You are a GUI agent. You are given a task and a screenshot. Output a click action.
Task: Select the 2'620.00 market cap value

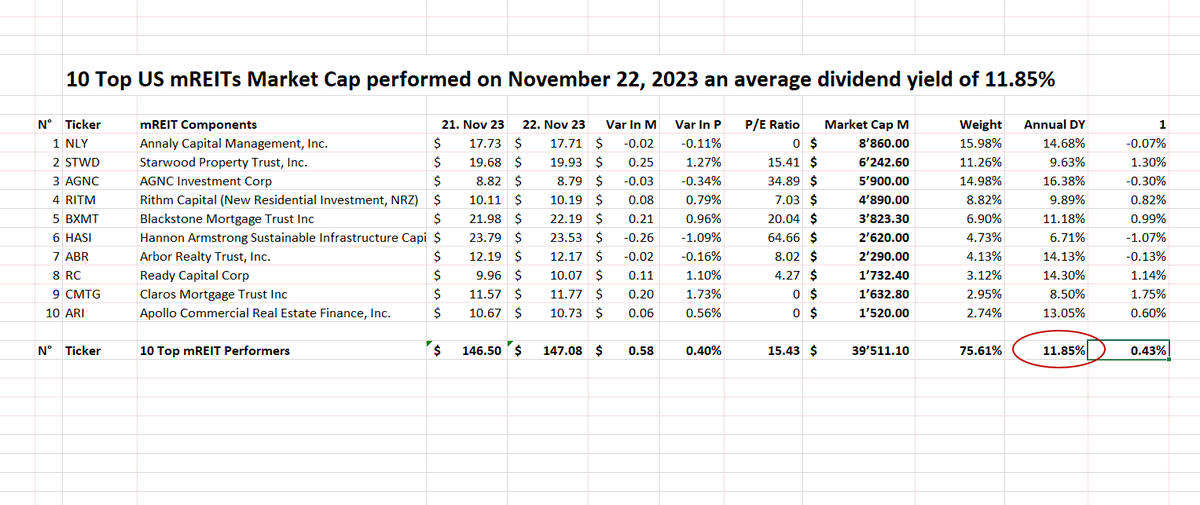click(883, 237)
